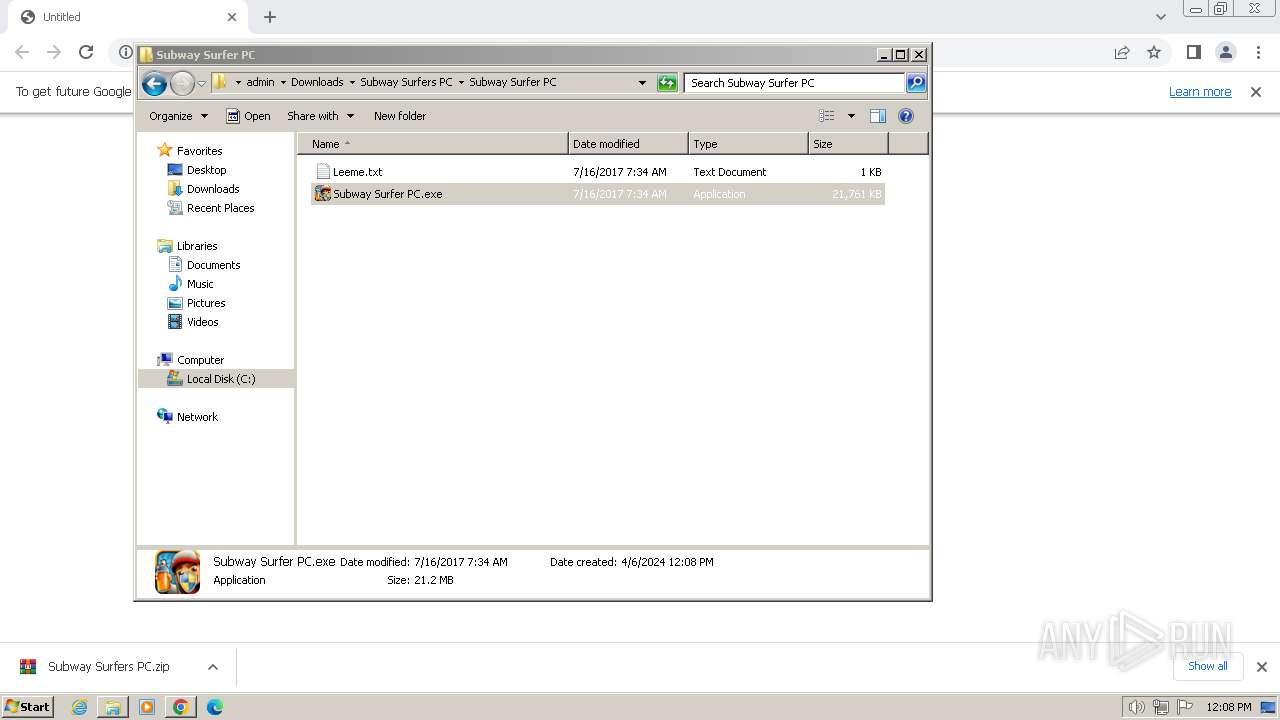Sort files by Size column
The height and width of the screenshot is (720, 1280).
(x=848, y=144)
